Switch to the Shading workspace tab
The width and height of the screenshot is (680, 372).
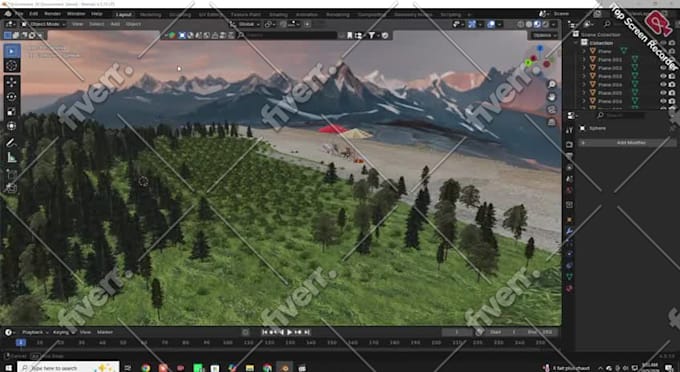(x=278, y=14)
